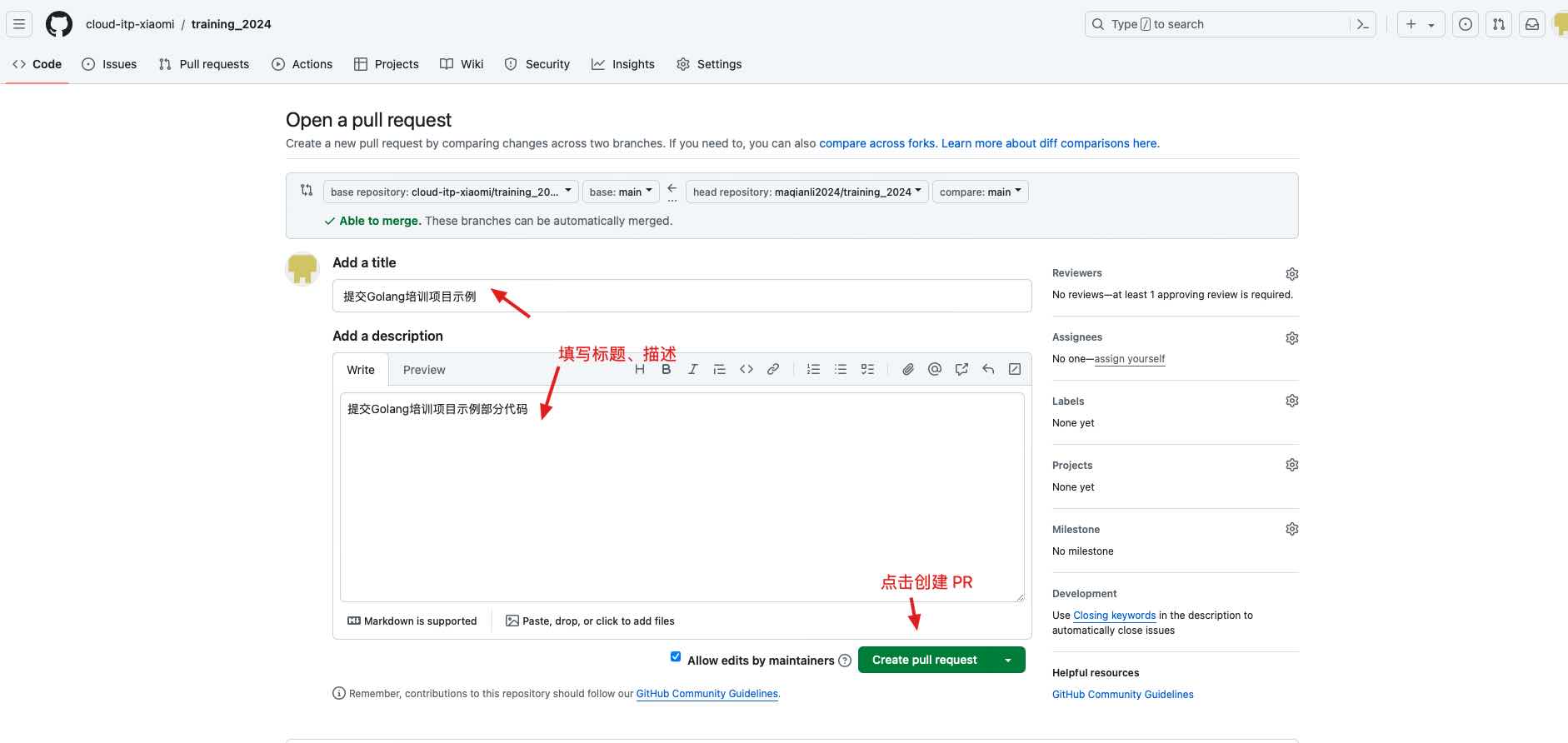Open base: main branch dropdown
Viewport: 1568px width, 743px height.
621,192
